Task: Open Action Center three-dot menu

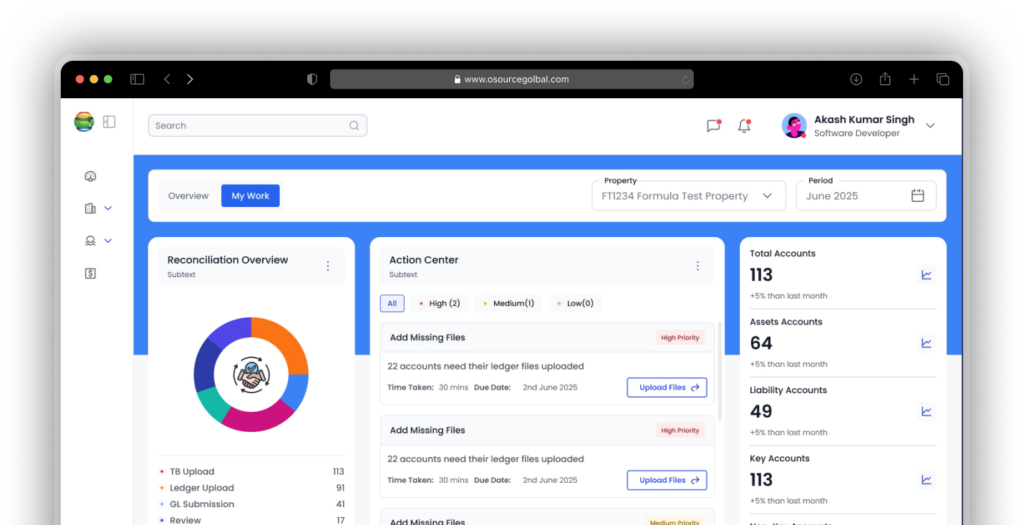Action: point(697,266)
